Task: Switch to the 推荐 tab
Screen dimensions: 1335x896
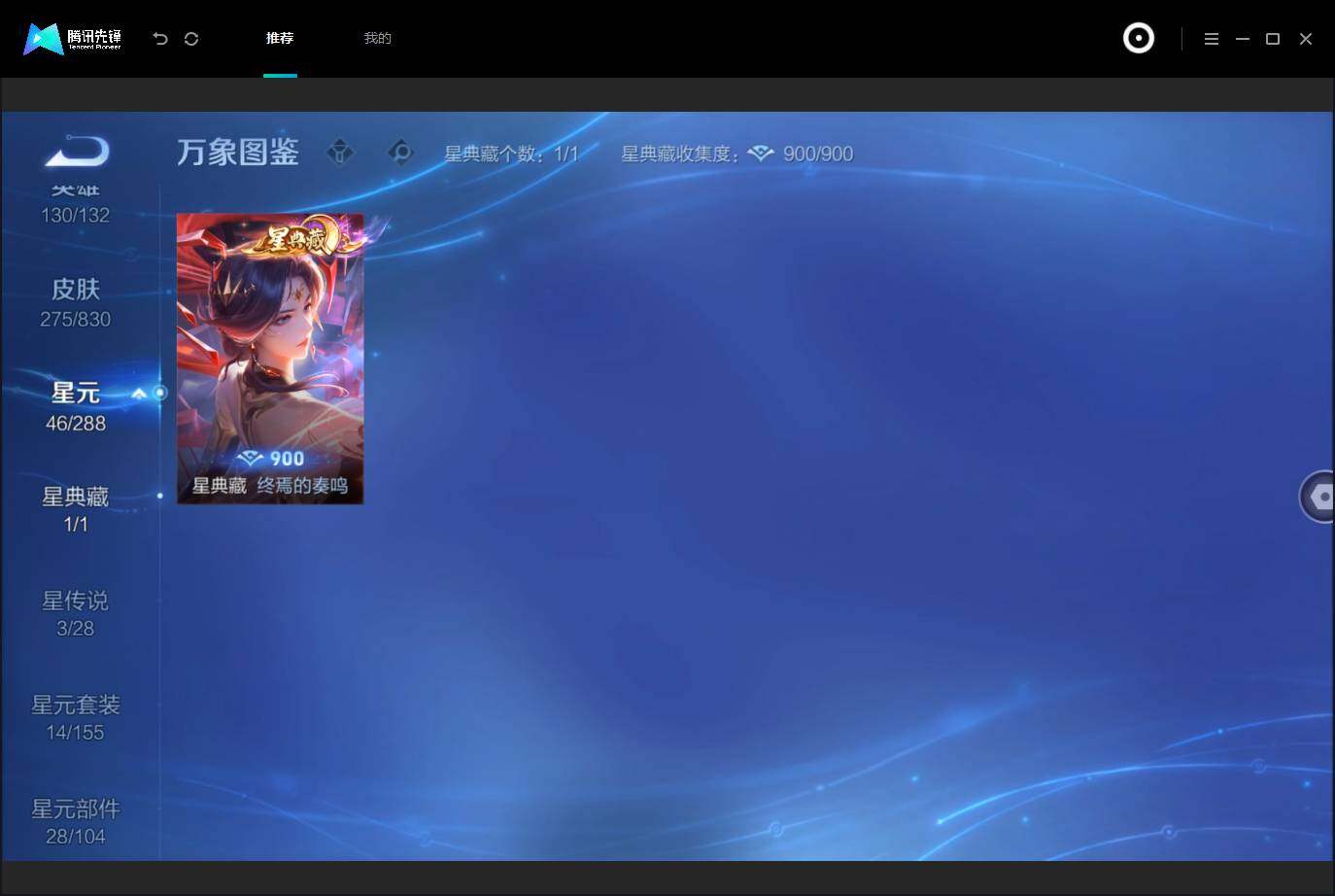Action: coord(280,38)
